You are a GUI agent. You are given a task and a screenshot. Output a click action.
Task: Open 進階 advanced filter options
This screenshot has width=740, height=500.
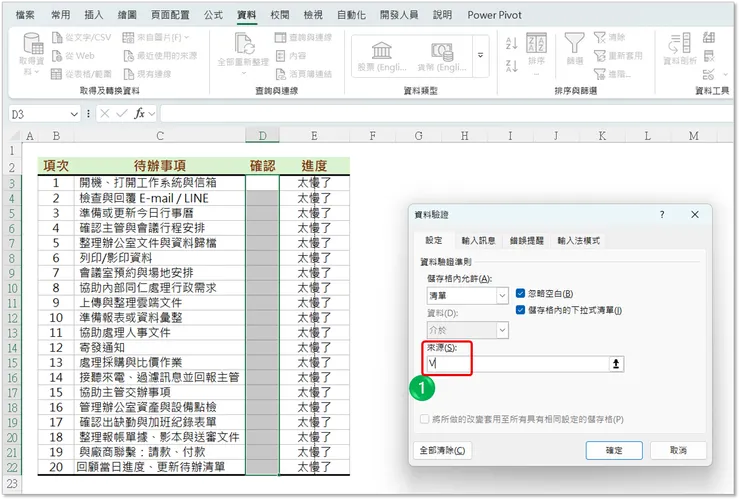[612, 74]
